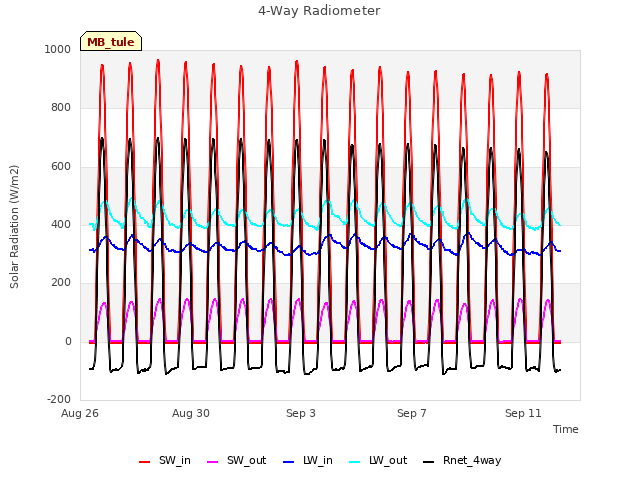This screenshot has height=480, width=640.
Task: Select the LW_out legend entry
Action: pos(378,461)
